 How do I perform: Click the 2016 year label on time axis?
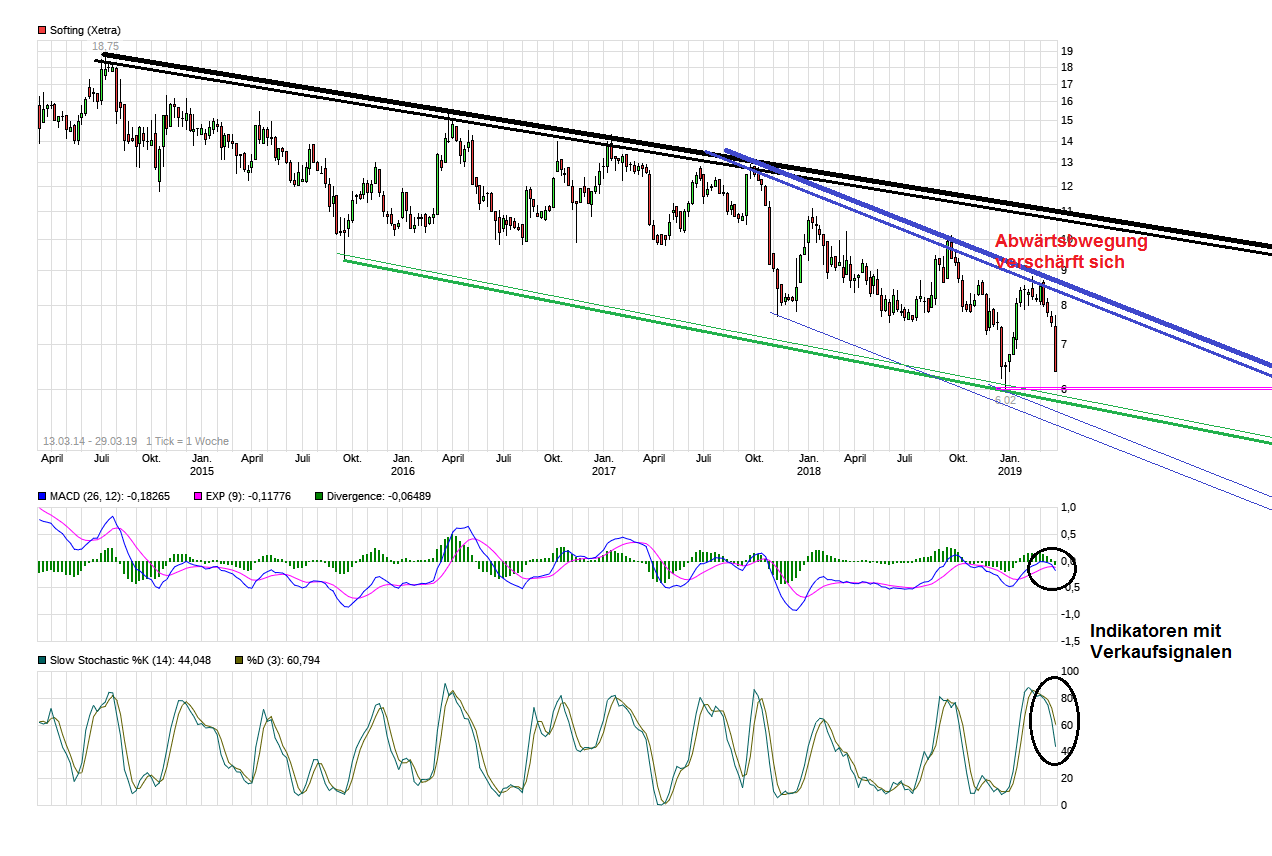point(402,471)
